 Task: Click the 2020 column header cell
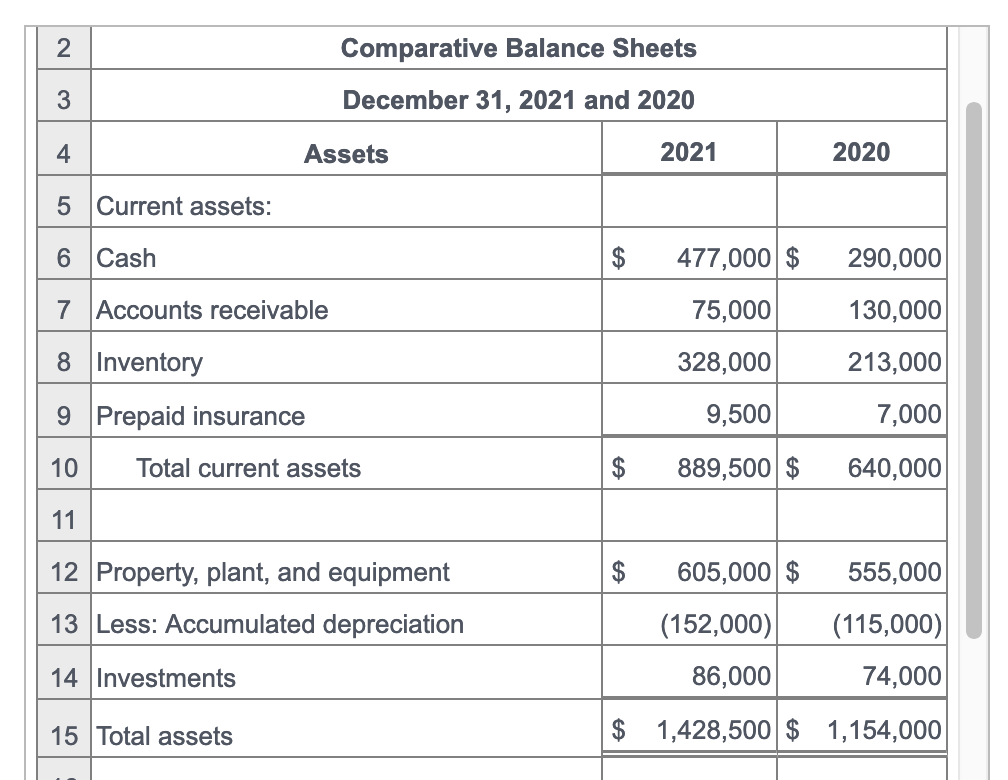click(861, 150)
